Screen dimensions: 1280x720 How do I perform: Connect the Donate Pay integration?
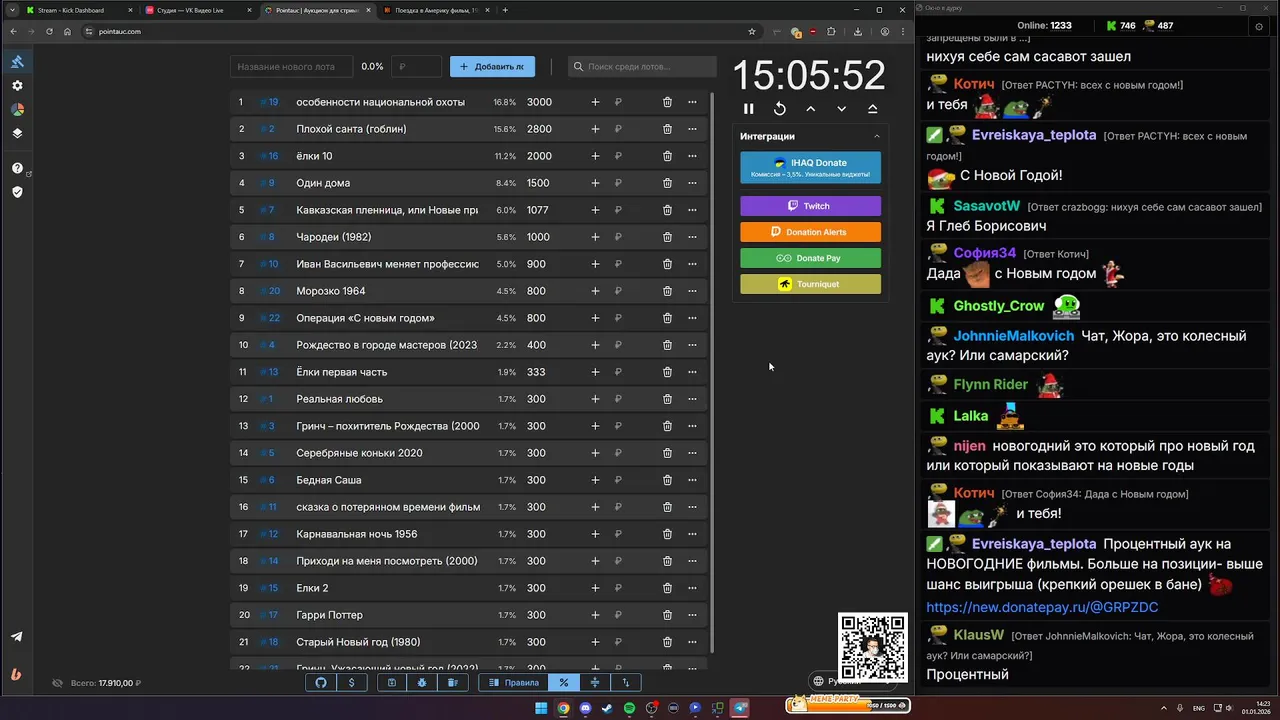point(810,258)
